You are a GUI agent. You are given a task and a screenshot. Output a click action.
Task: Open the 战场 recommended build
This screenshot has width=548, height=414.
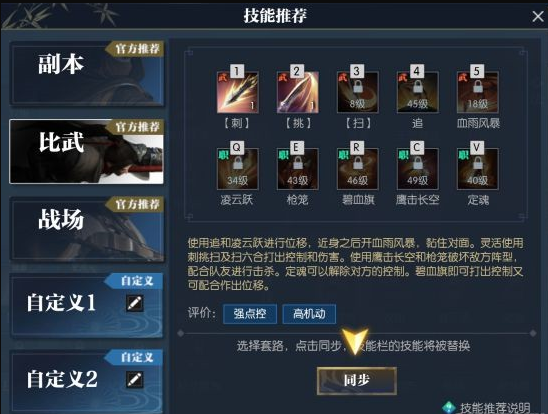click(x=87, y=229)
